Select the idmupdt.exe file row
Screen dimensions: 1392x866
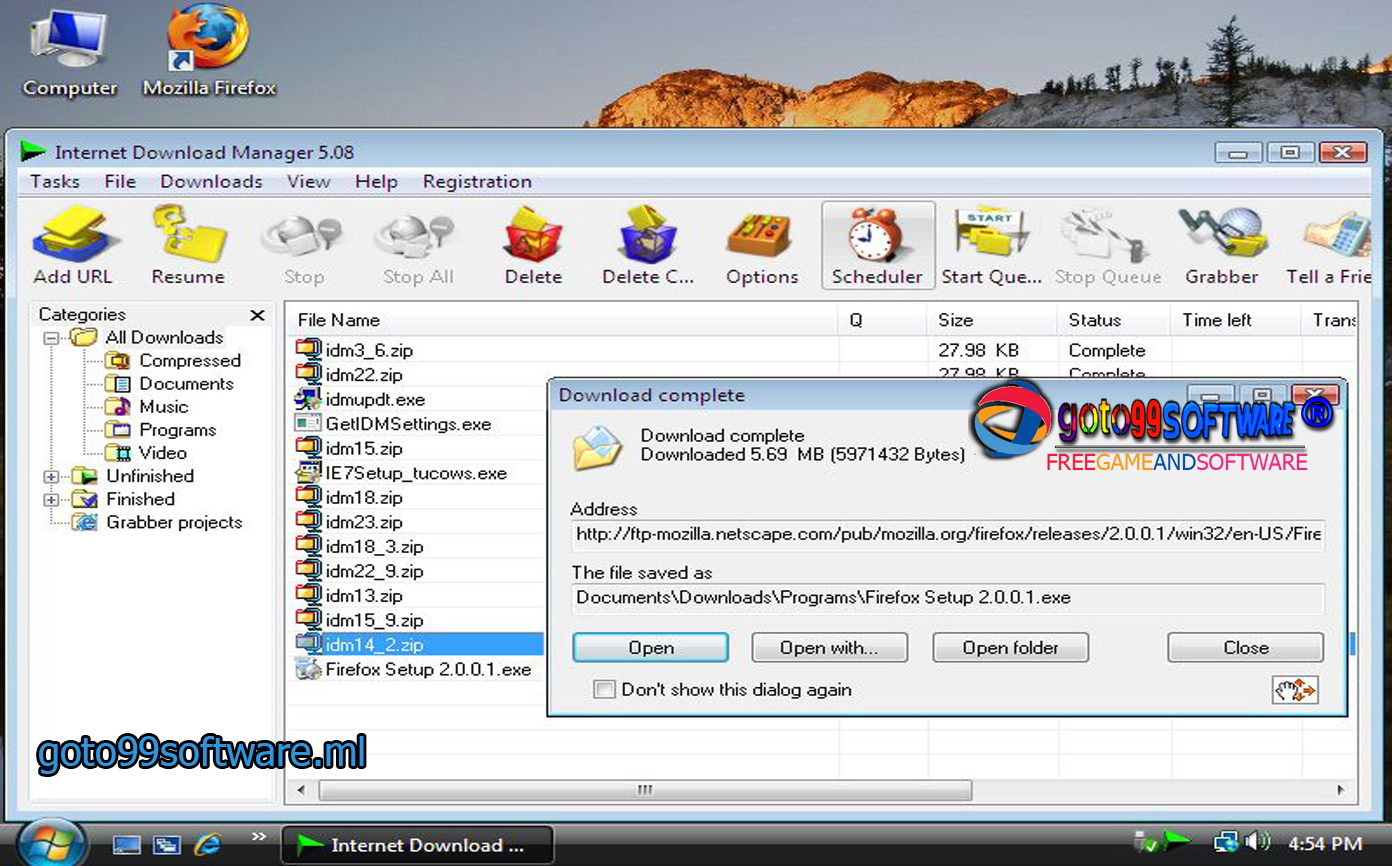pyautogui.click(x=361, y=399)
